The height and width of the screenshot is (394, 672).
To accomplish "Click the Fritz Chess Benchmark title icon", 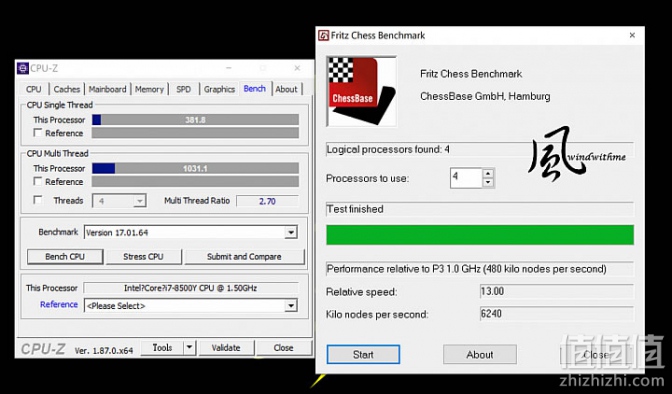I will [x=323, y=35].
